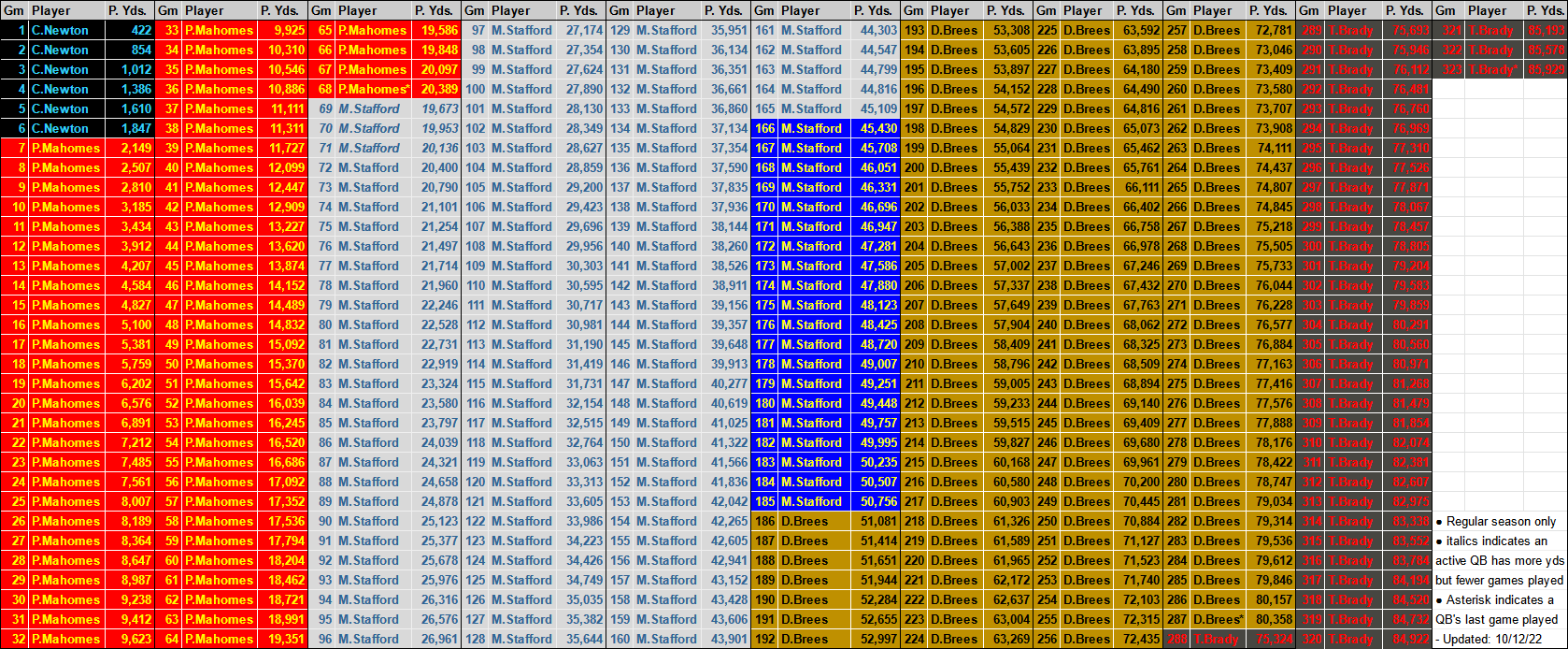Click game number 129 cell
Viewport: 1568px width, 649px height.
tap(620, 30)
